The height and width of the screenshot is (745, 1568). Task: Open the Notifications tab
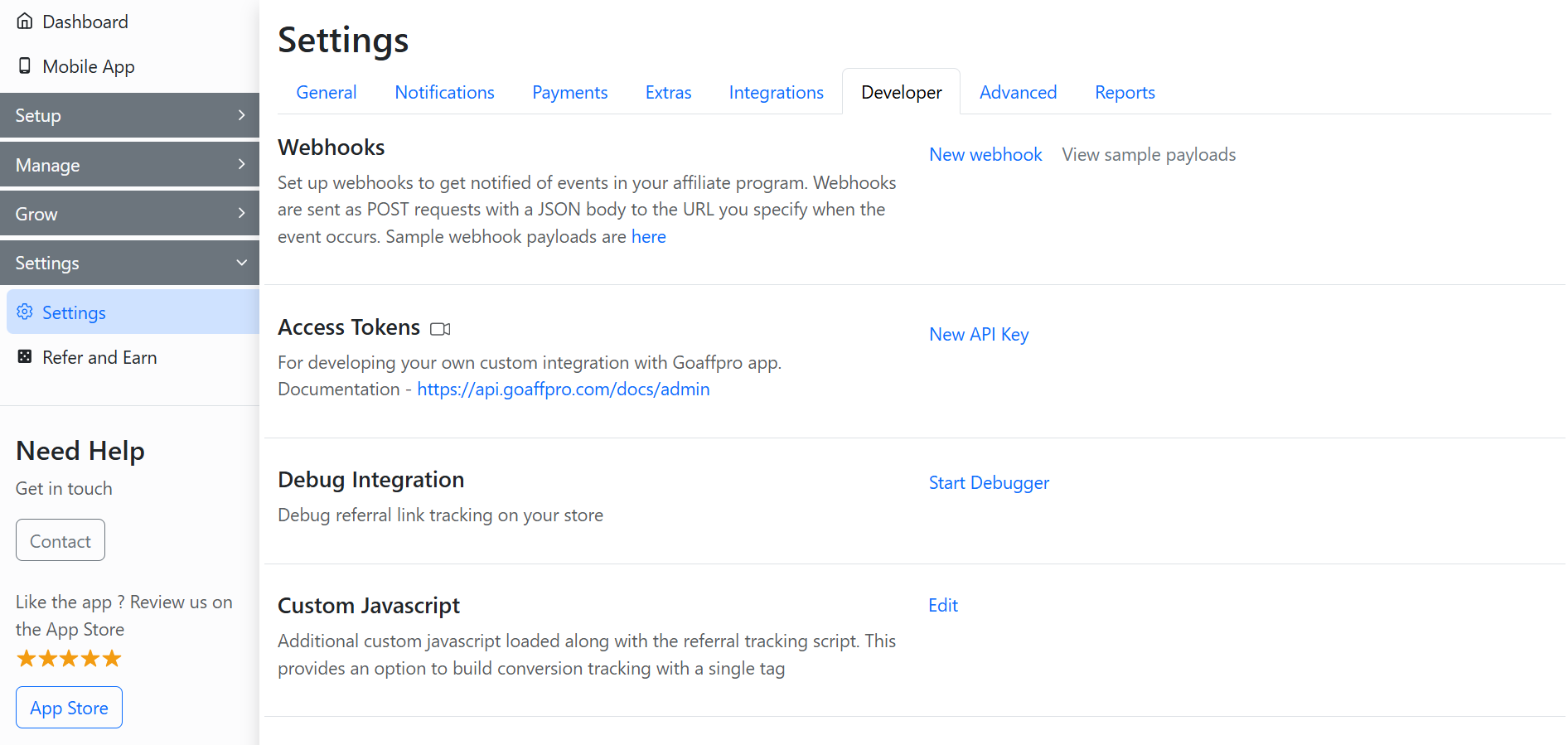(x=444, y=93)
